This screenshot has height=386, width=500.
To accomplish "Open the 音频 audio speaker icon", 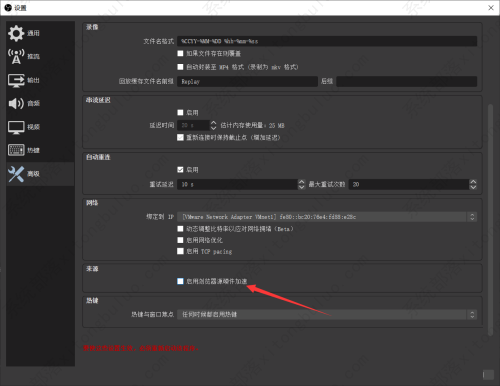I will click(16, 103).
